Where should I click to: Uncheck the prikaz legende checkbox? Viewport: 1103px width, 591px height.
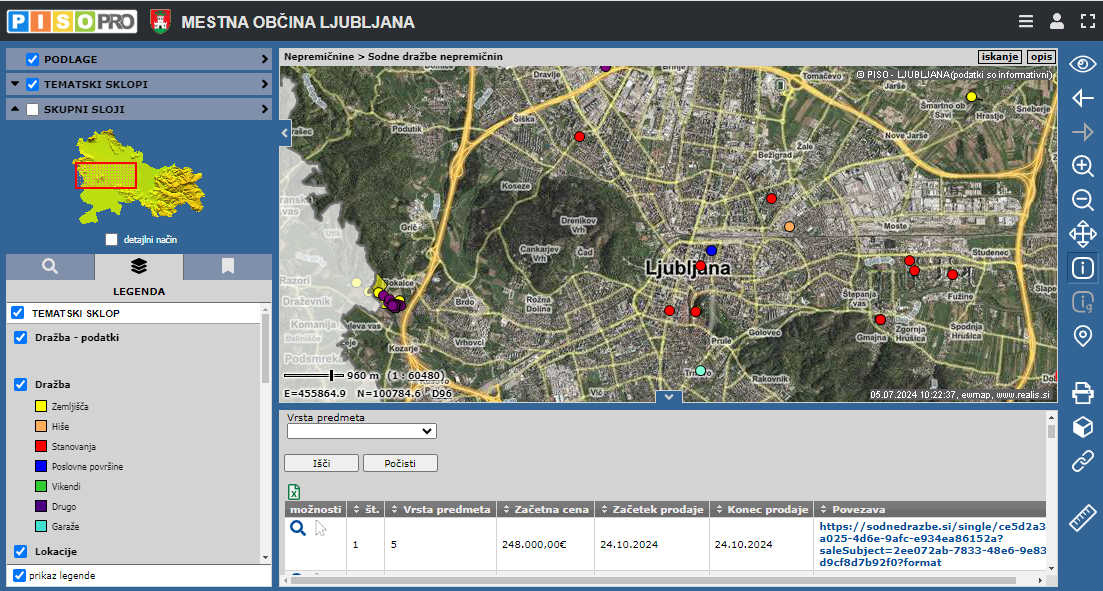pyautogui.click(x=19, y=576)
